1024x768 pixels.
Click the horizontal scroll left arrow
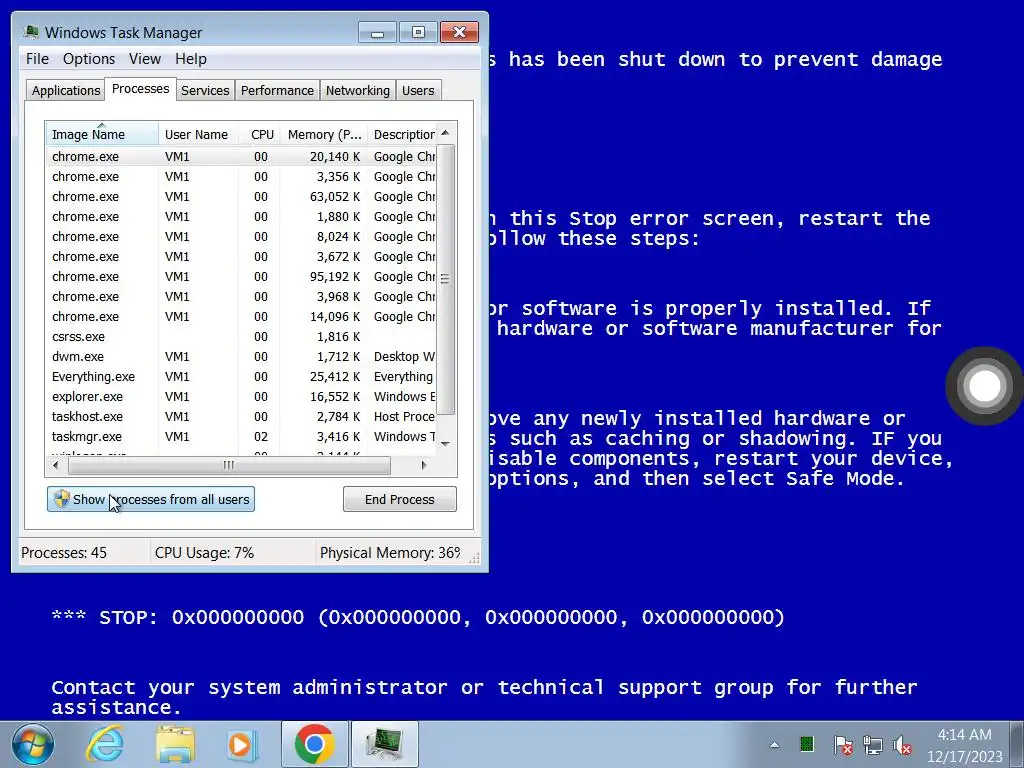(x=56, y=466)
